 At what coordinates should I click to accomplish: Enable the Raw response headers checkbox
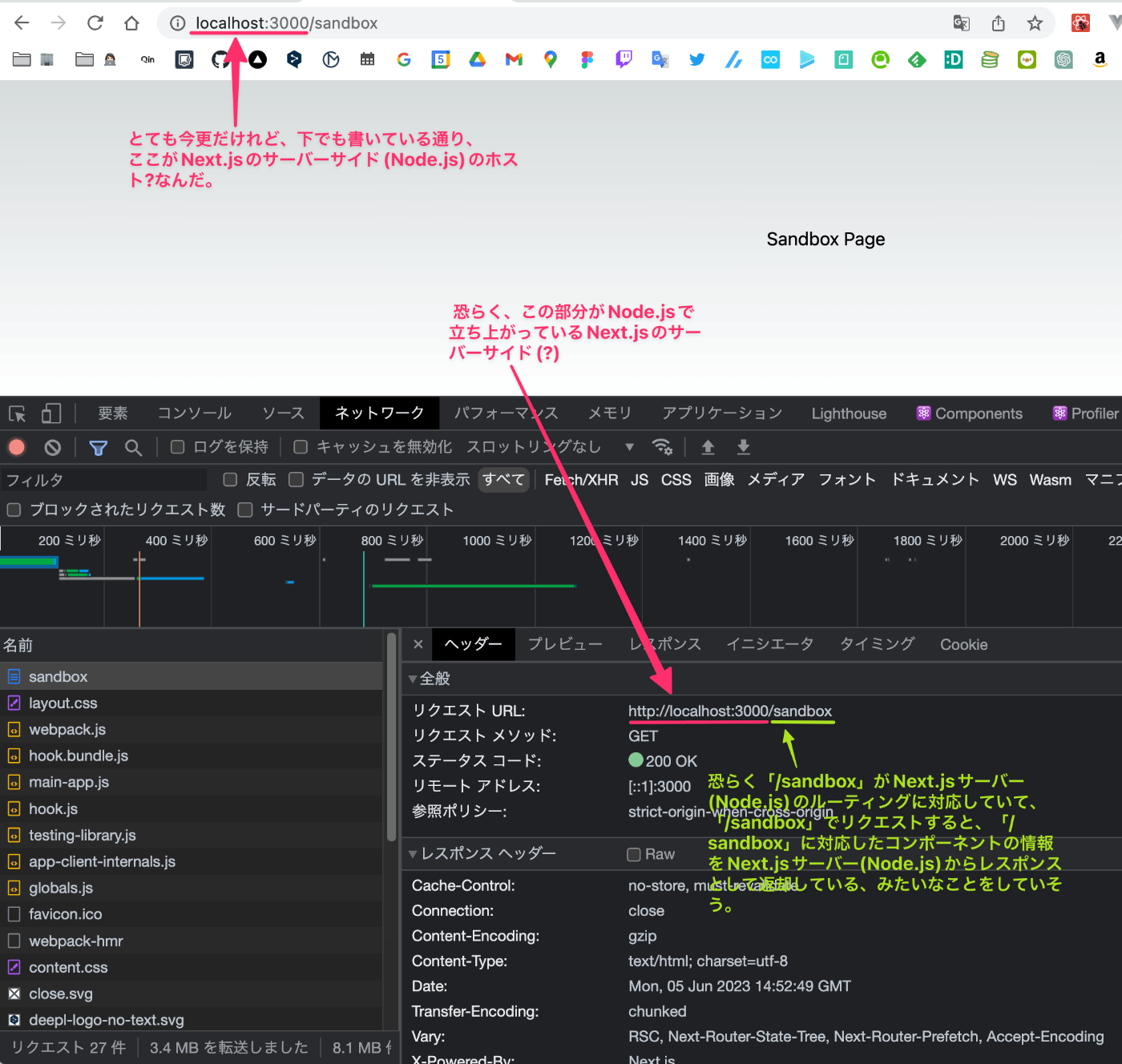[634, 855]
